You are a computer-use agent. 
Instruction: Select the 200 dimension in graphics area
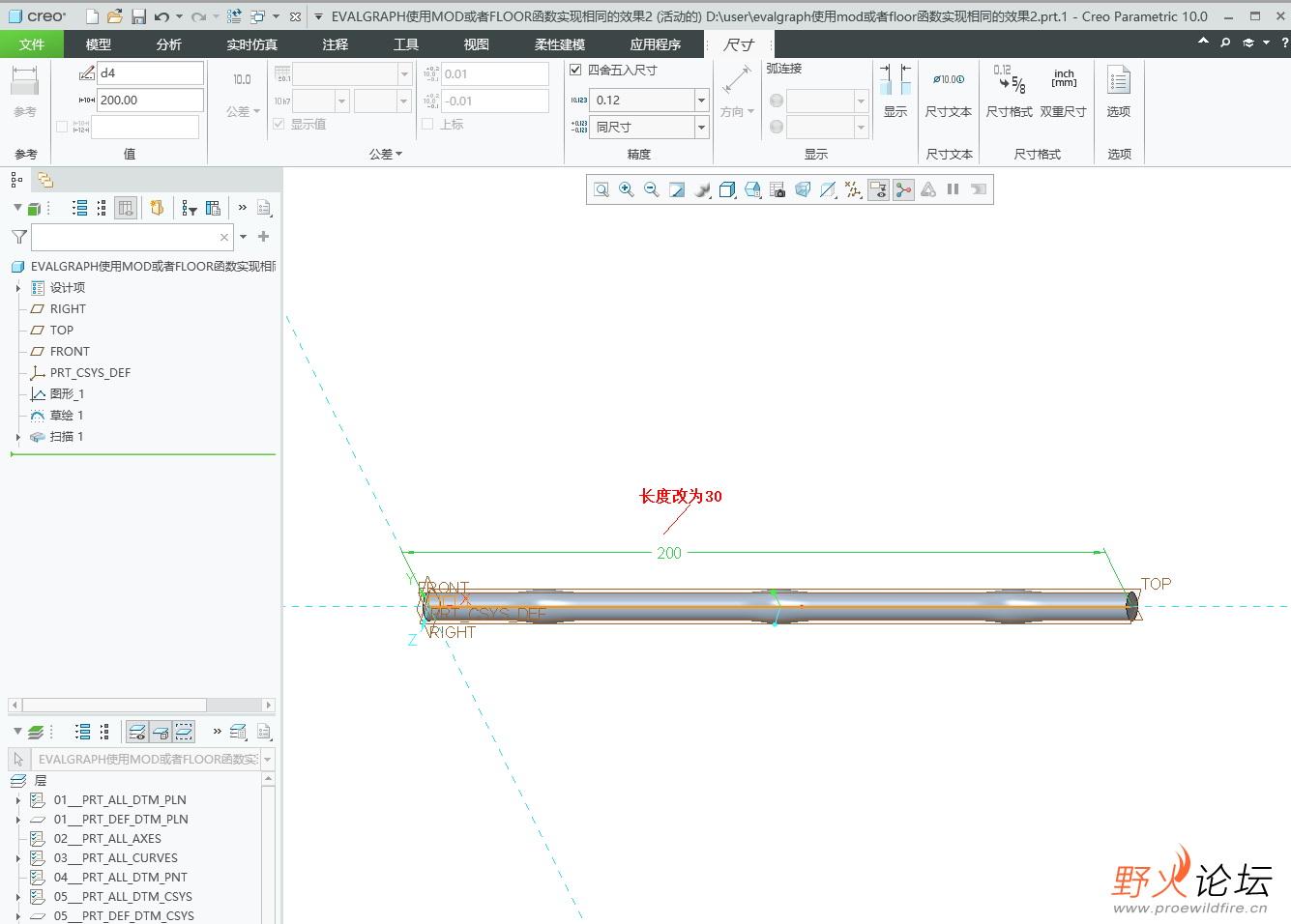pyautogui.click(x=669, y=553)
